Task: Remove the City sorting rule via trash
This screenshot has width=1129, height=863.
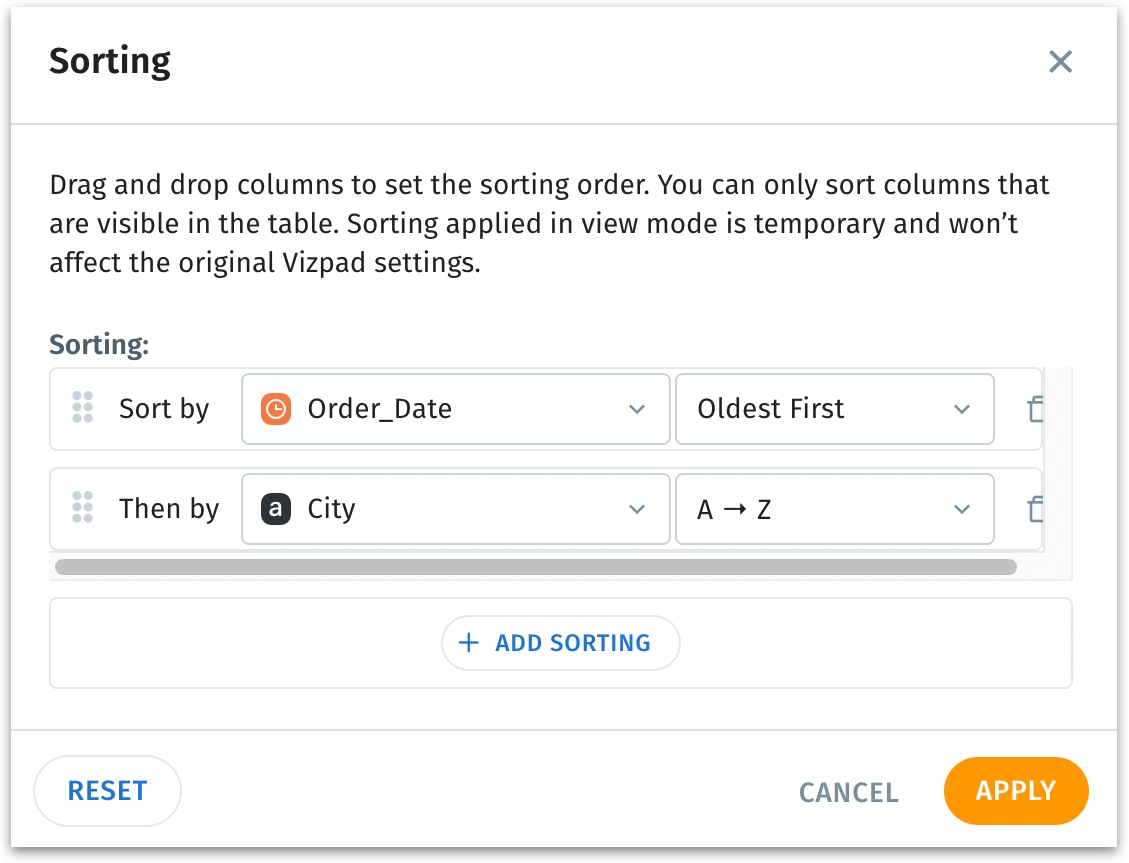Action: tap(1035, 509)
